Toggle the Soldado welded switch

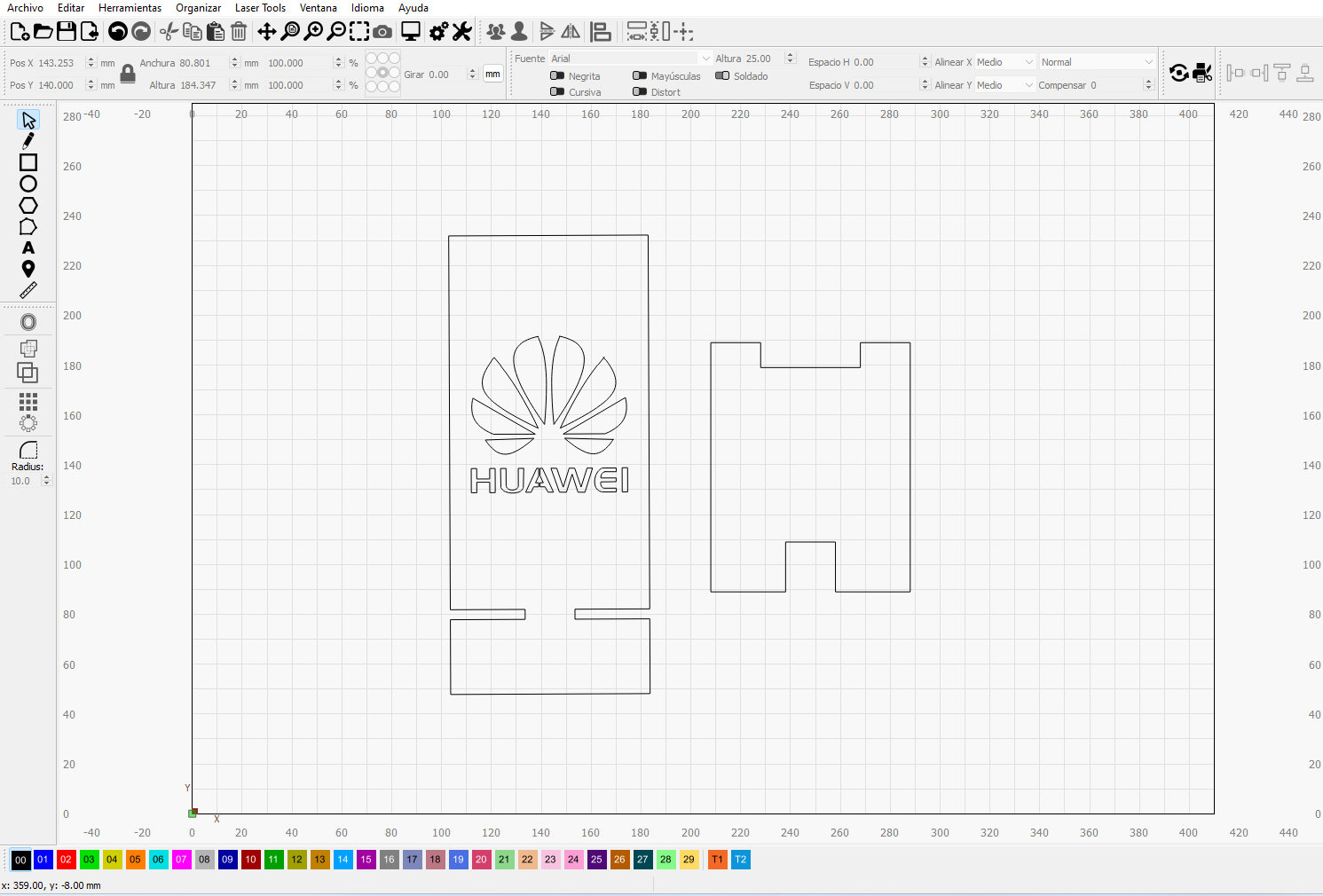pyautogui.click(x=722, y=75)
